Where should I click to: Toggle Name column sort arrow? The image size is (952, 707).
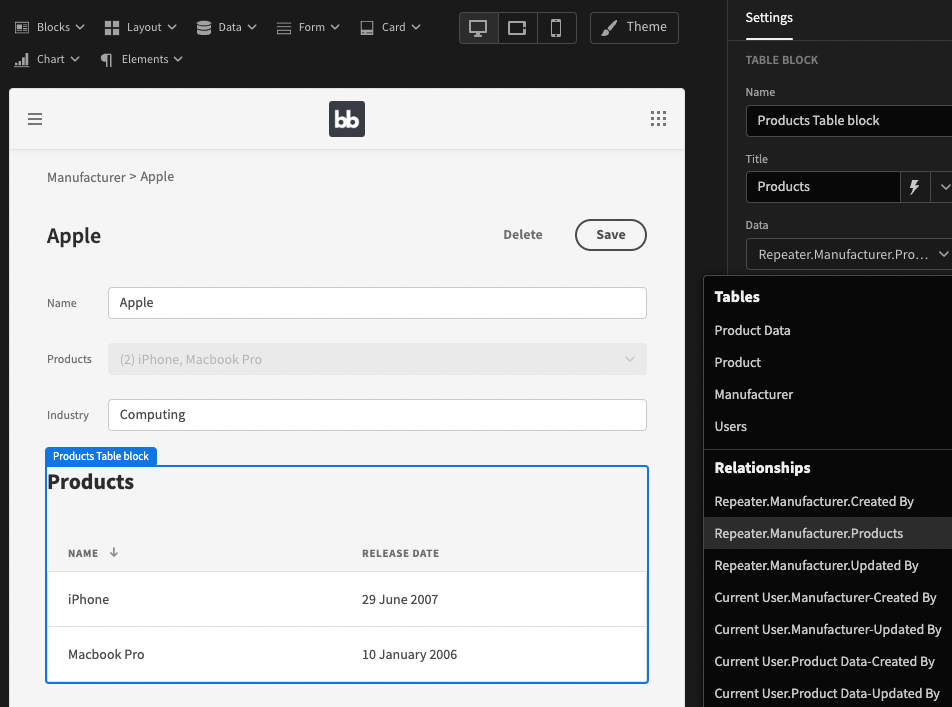click(x=114, y=552)
